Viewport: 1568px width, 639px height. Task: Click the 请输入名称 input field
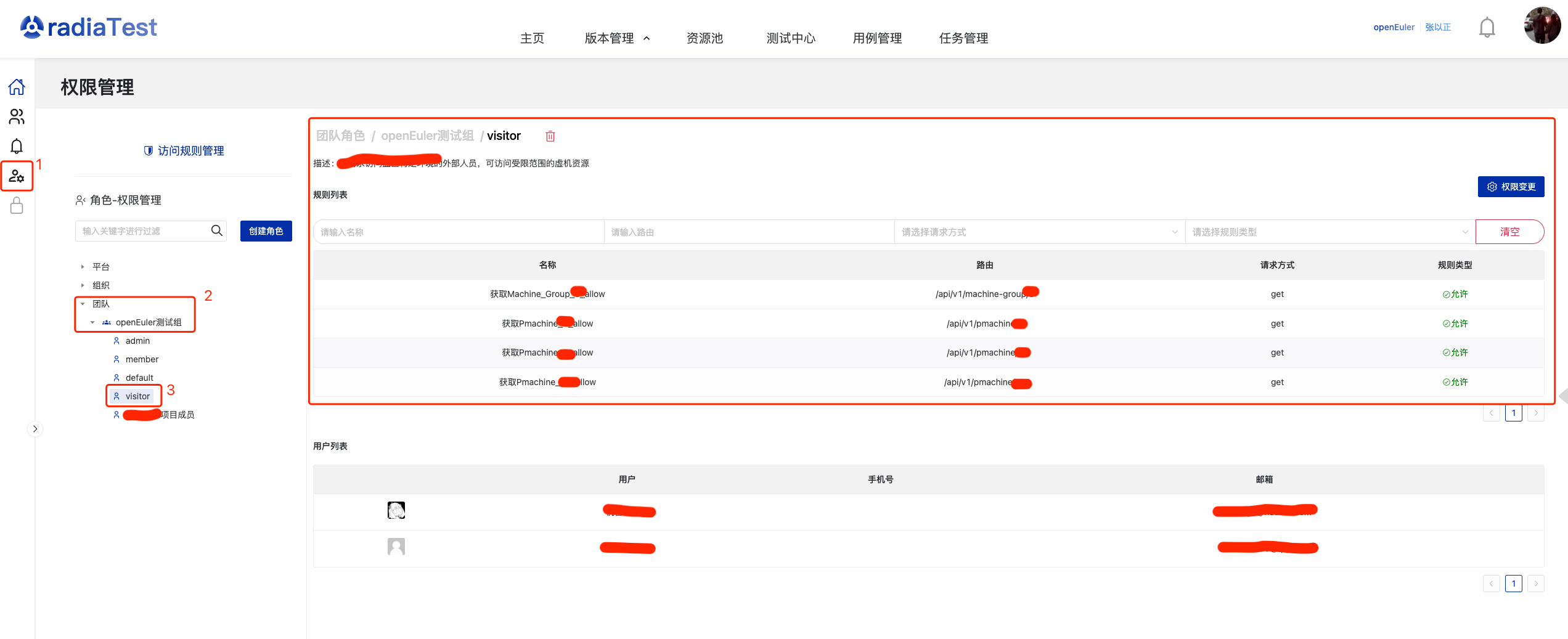point(459,232)
